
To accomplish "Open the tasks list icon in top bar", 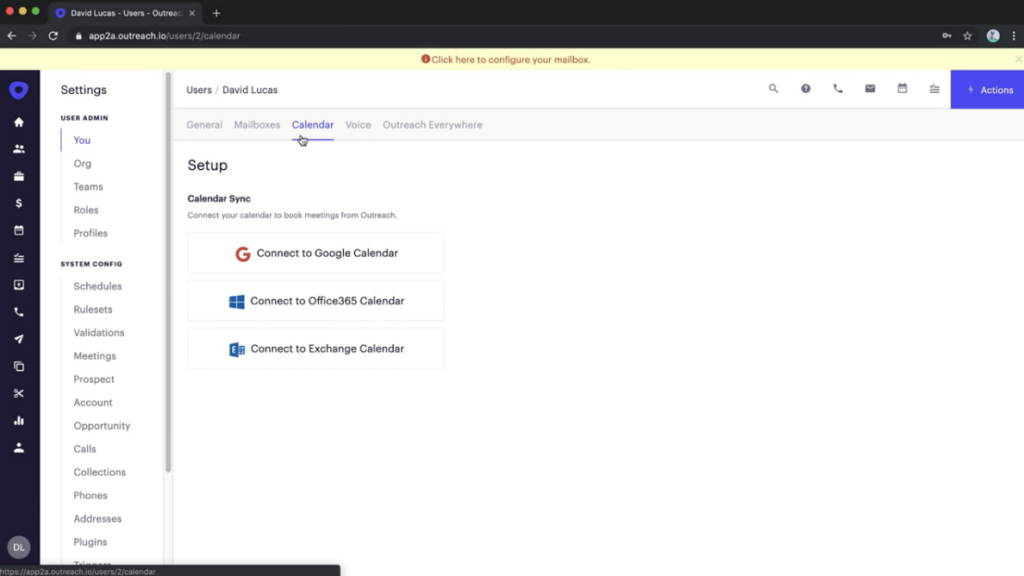I will click(x=935, y=89).
